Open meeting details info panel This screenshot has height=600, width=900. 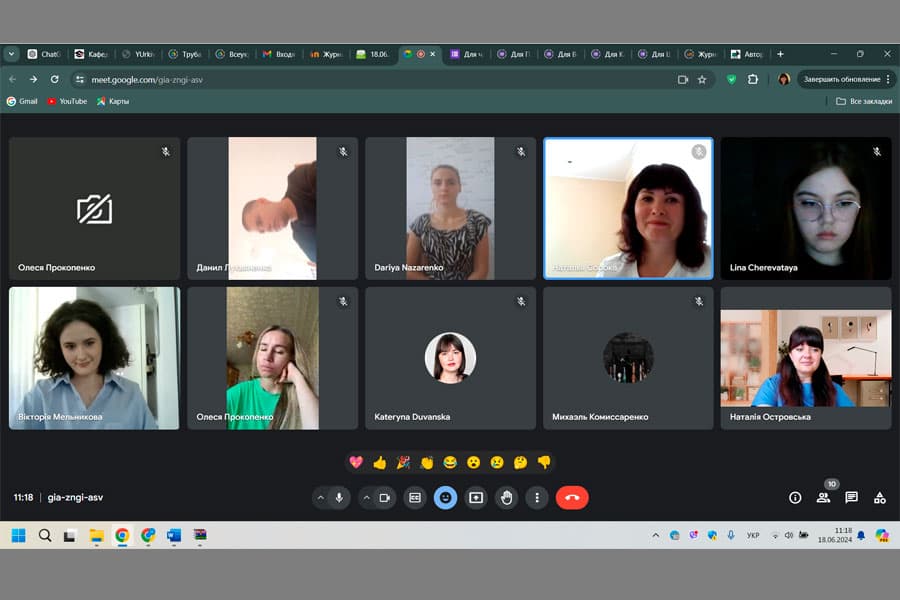point(795,498)
